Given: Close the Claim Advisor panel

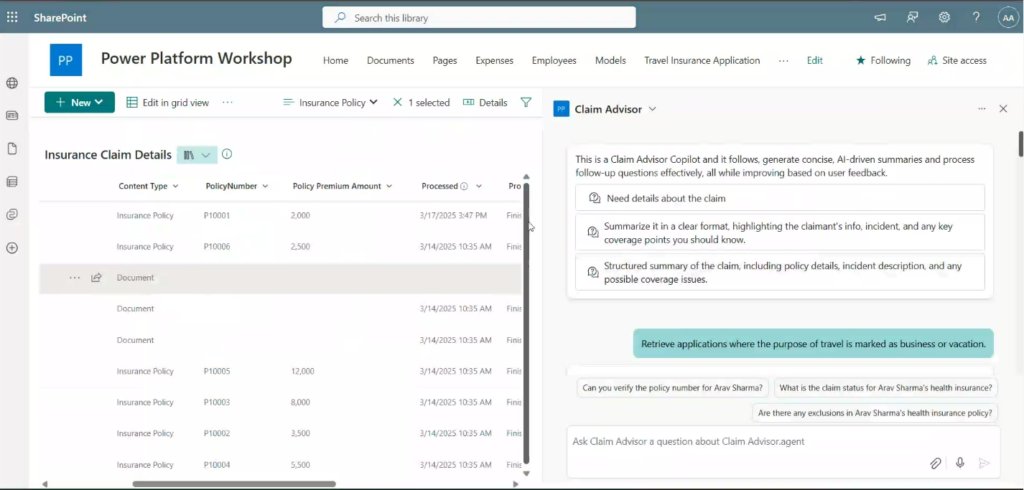Looking at the screenshot, I should pos(1003,109).
